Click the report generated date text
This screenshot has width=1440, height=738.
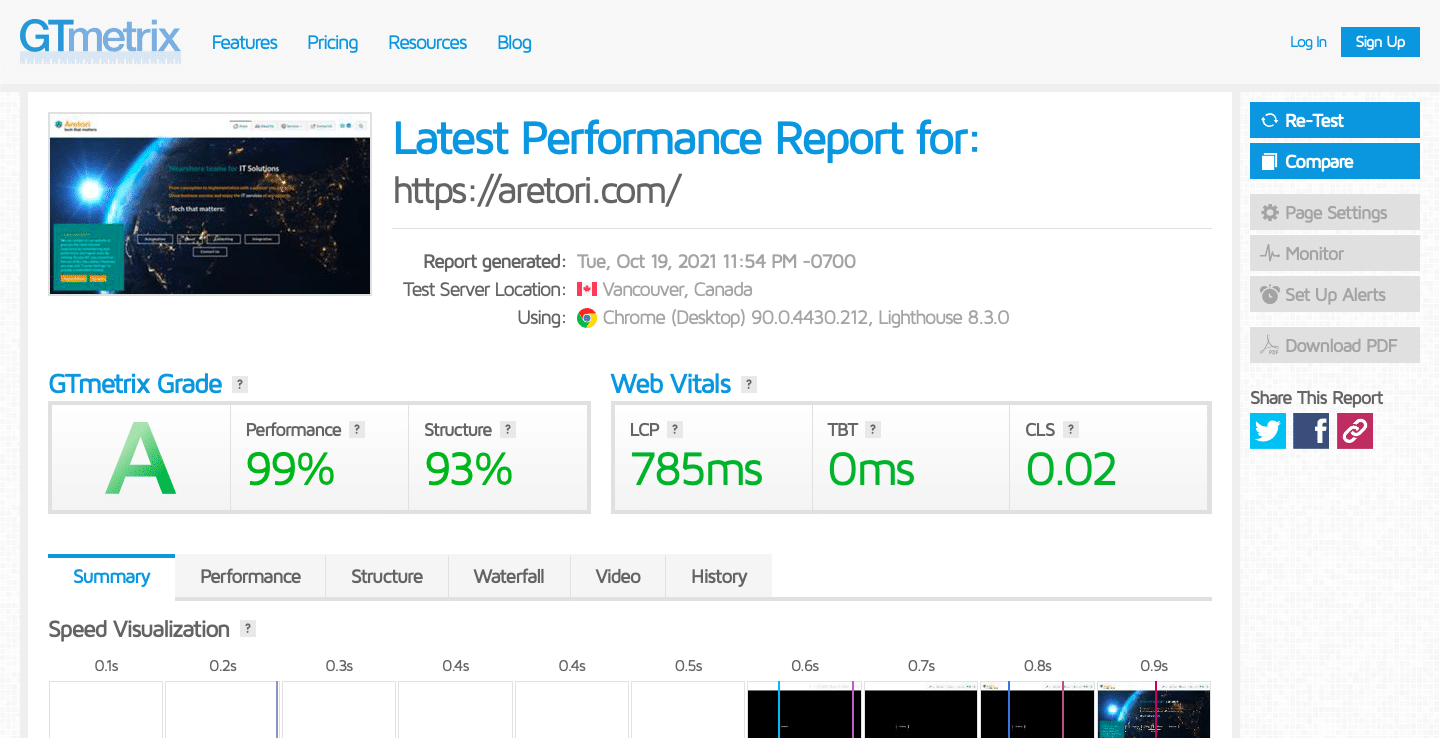click(x=716, y=261)
